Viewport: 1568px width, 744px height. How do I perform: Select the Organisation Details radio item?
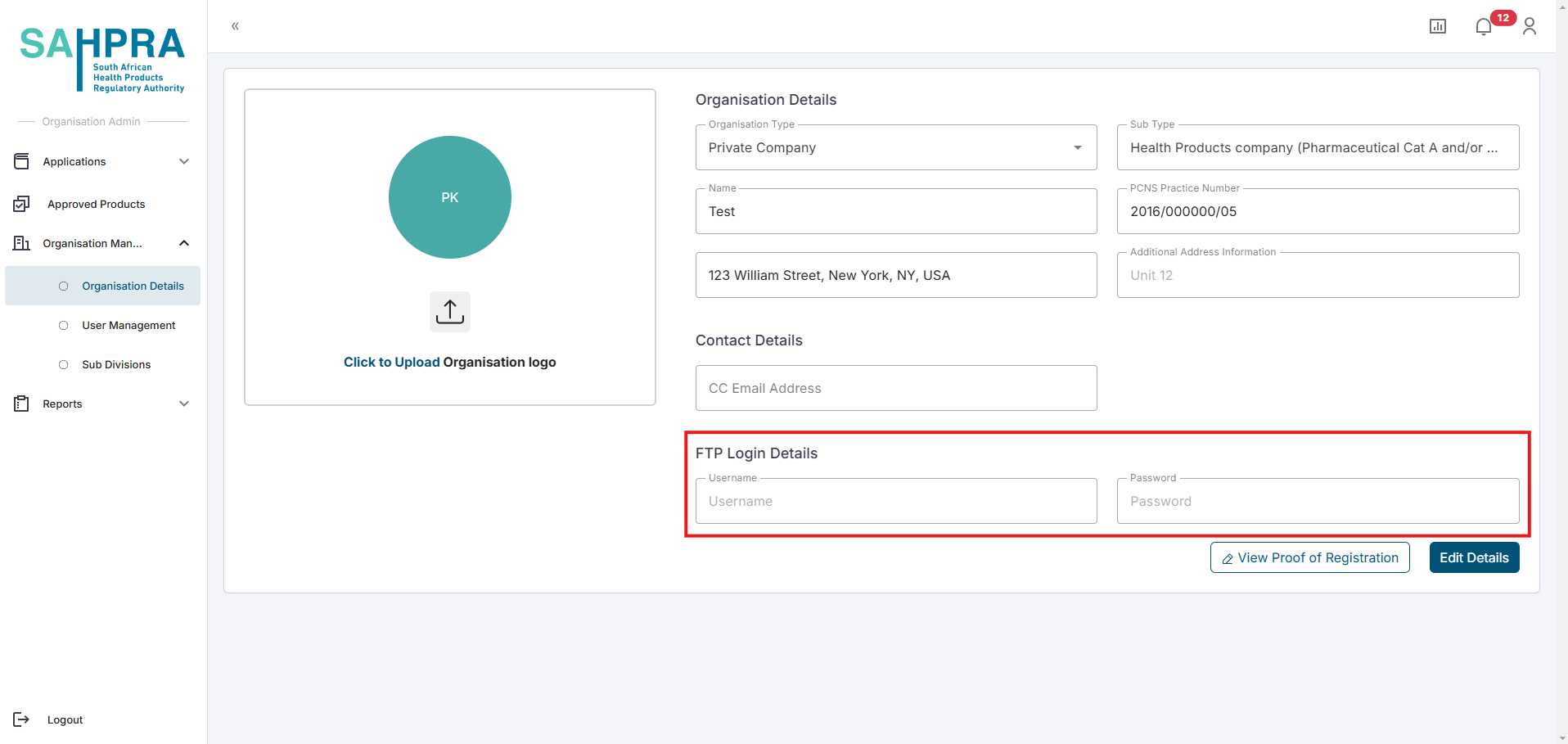pos(64,286)
